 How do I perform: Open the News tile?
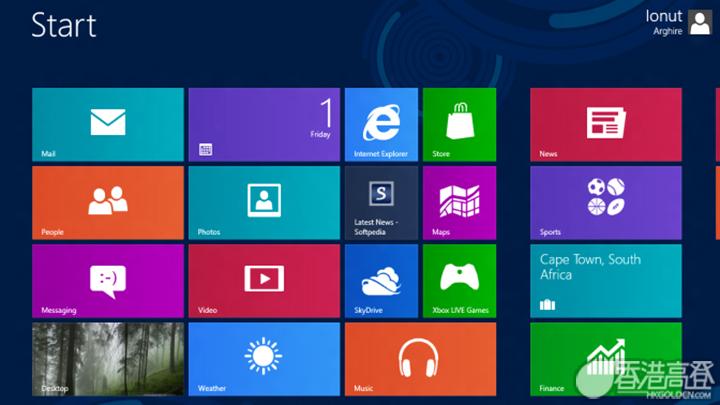(x=605, y=124)
